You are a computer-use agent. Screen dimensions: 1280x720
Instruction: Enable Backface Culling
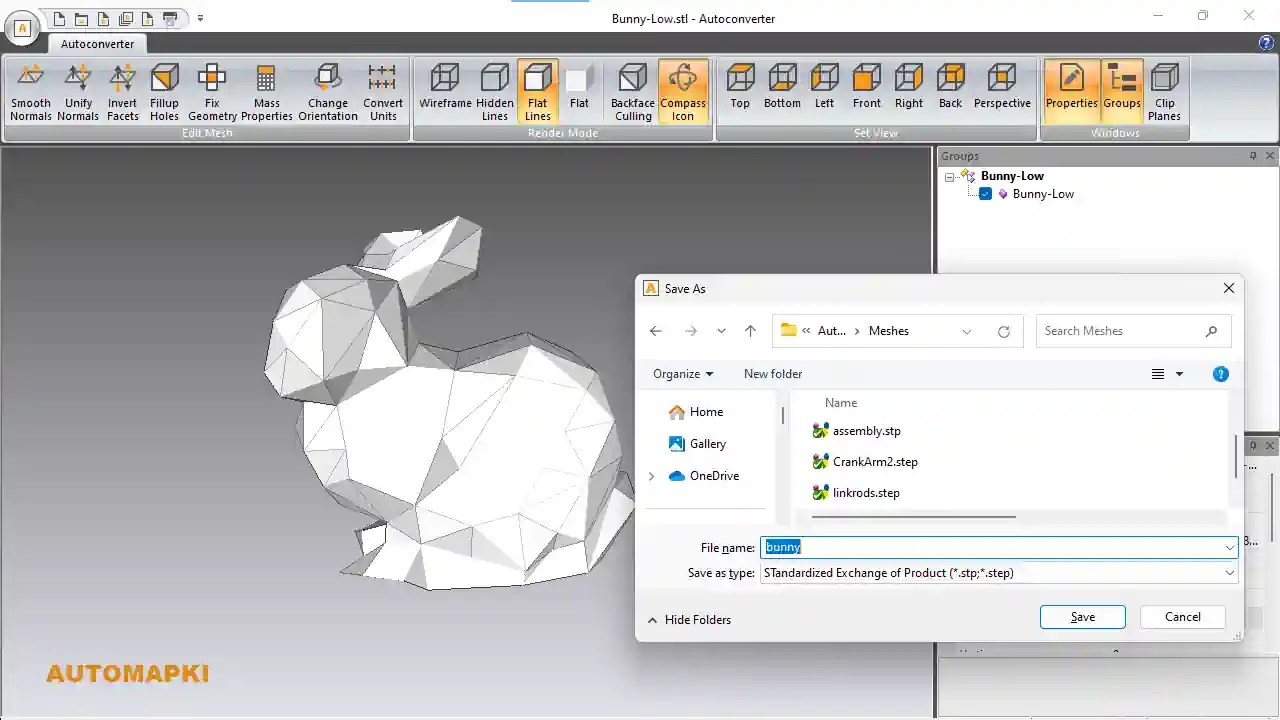[x=631, y=92]
